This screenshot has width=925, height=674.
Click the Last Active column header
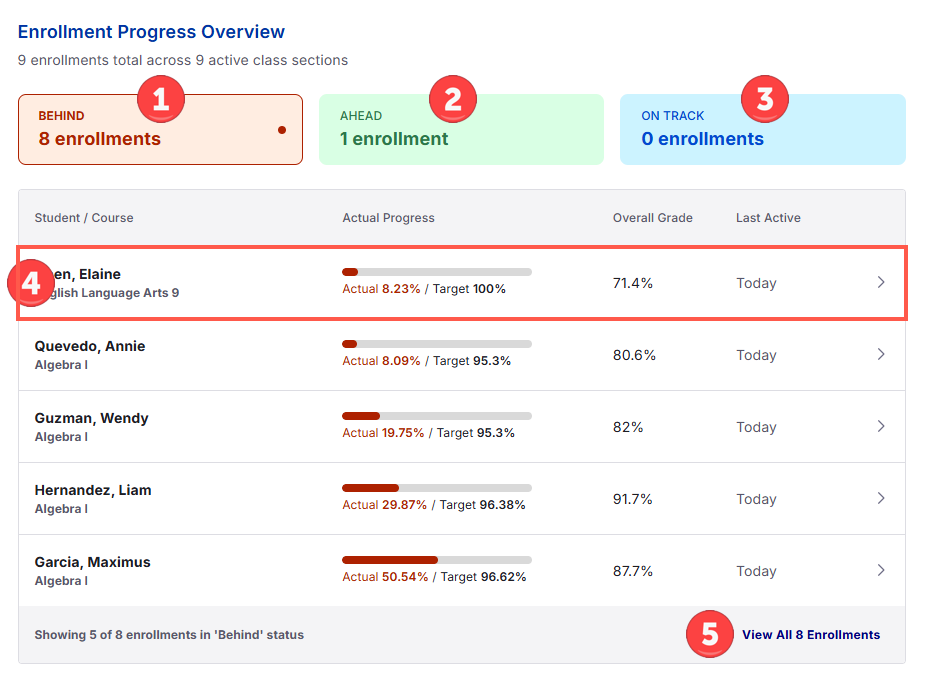coord(768,218)
